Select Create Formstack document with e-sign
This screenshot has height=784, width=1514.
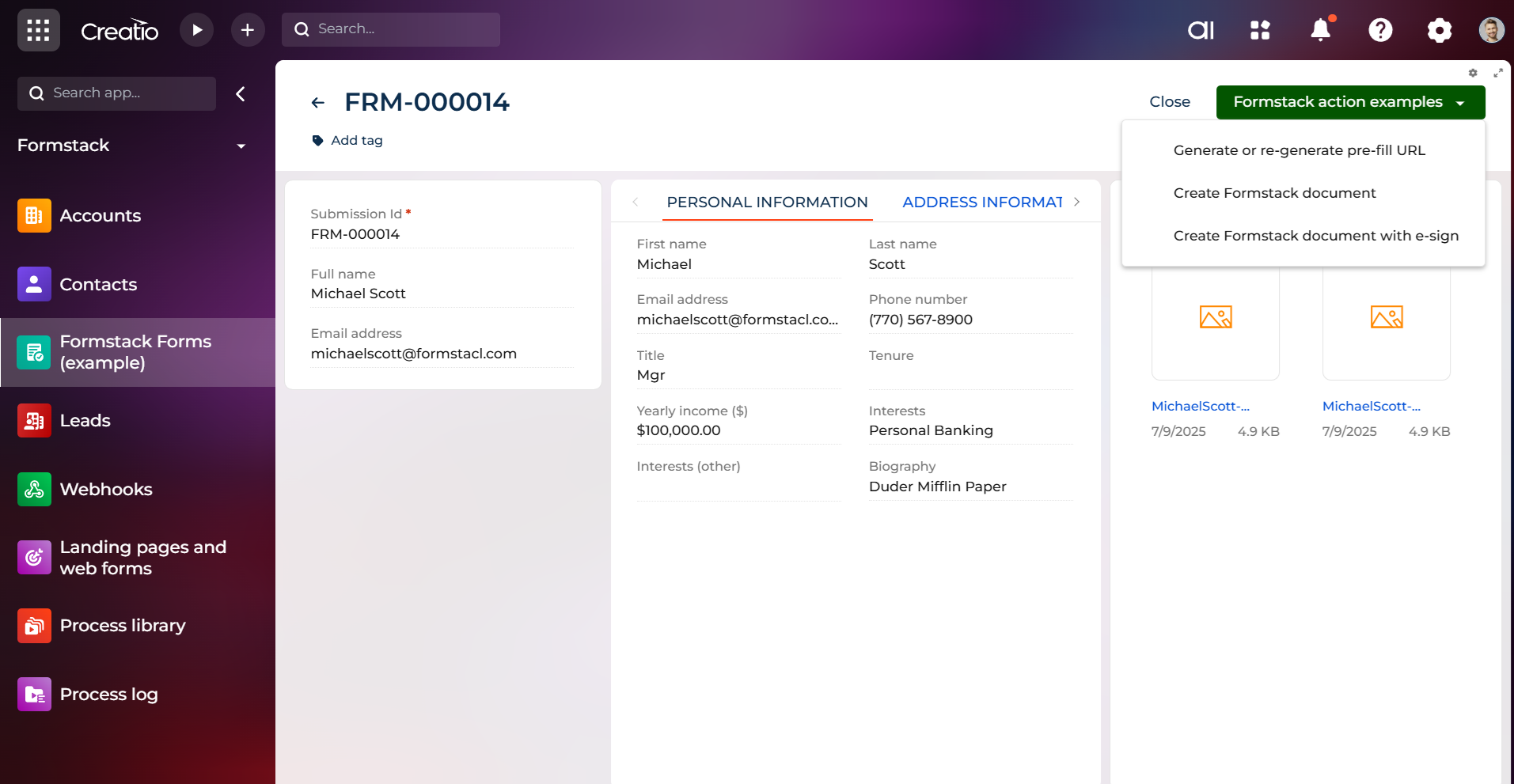1315,236
